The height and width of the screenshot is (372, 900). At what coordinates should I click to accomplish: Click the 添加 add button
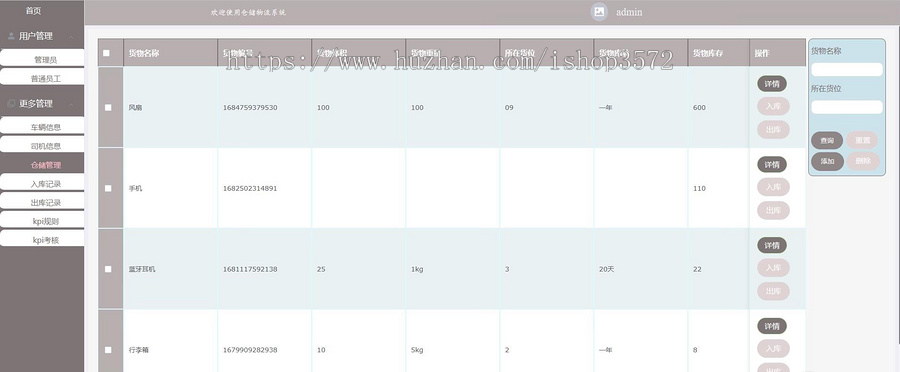[x=827, y=161]
